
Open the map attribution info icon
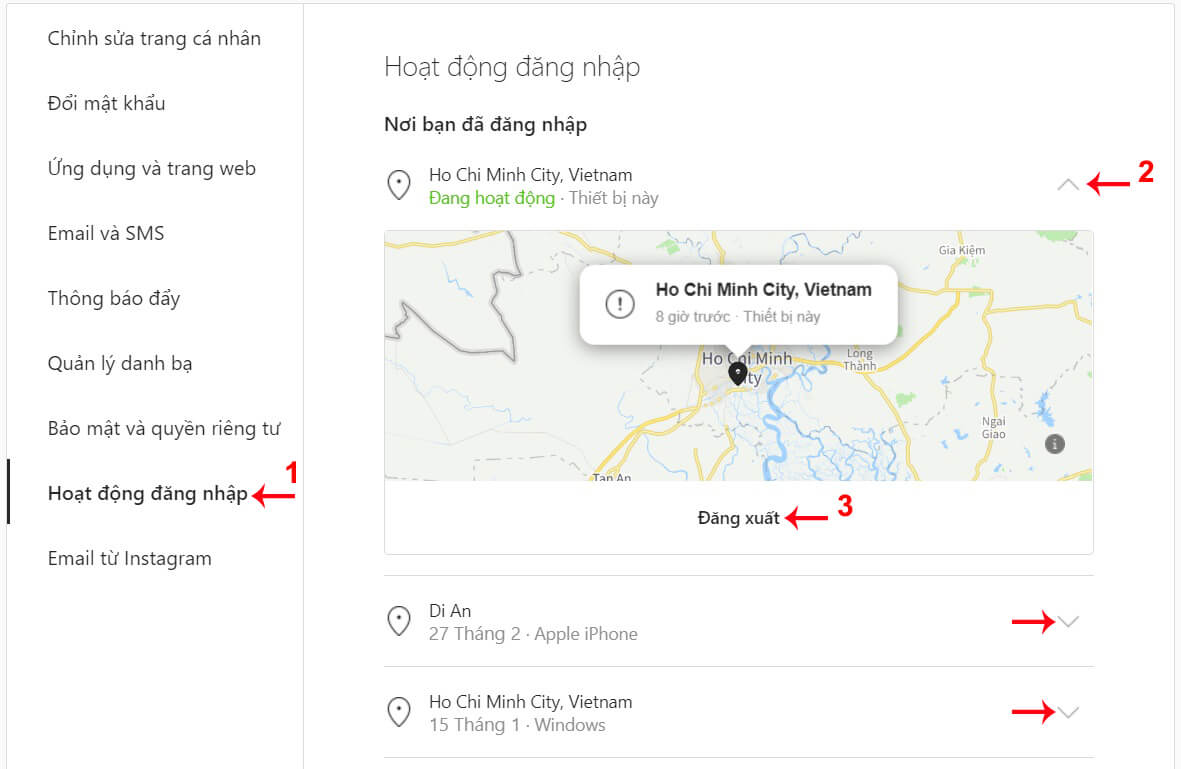(x=1053, y=443)
